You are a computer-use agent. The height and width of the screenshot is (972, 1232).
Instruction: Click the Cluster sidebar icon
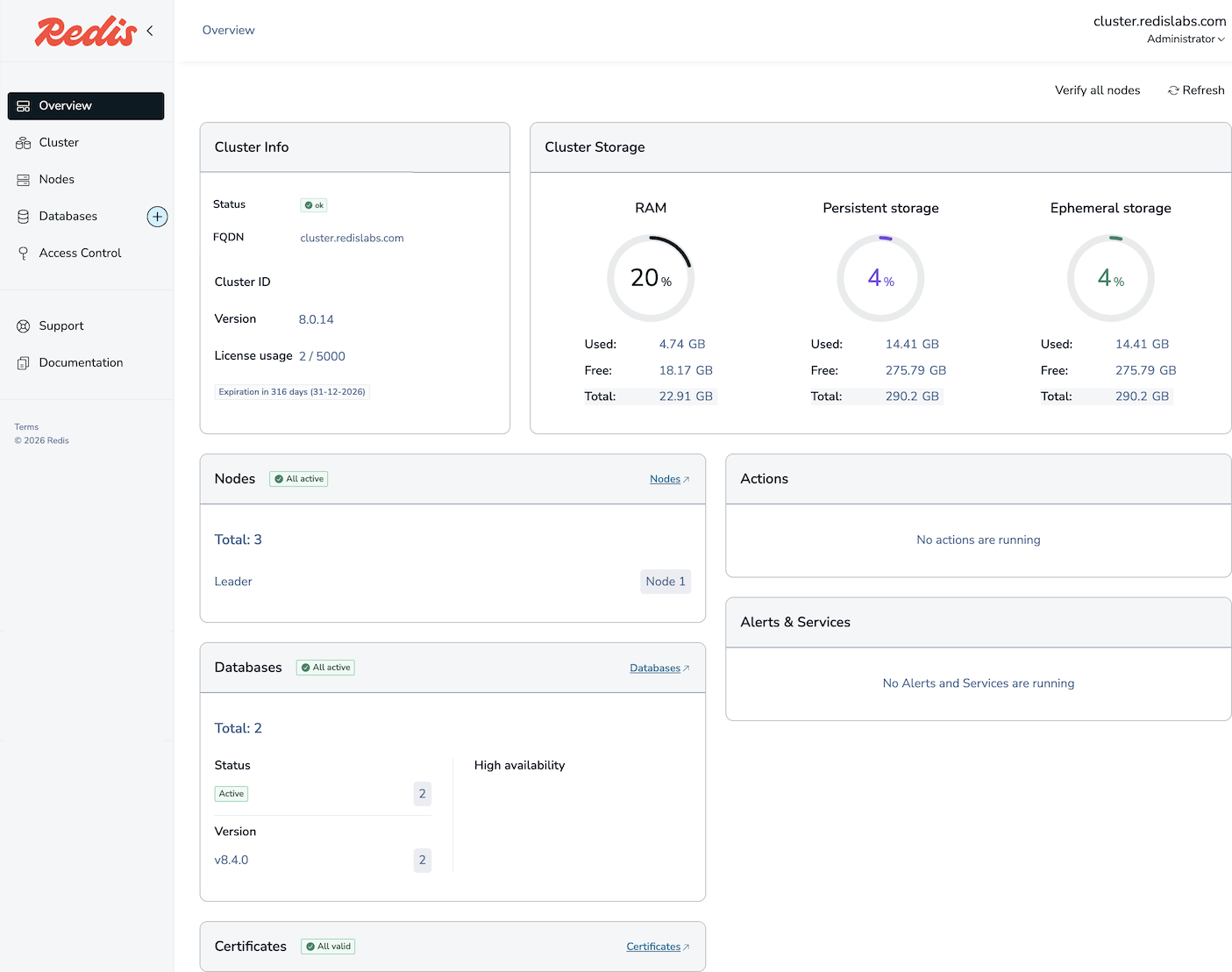point(24,143)
